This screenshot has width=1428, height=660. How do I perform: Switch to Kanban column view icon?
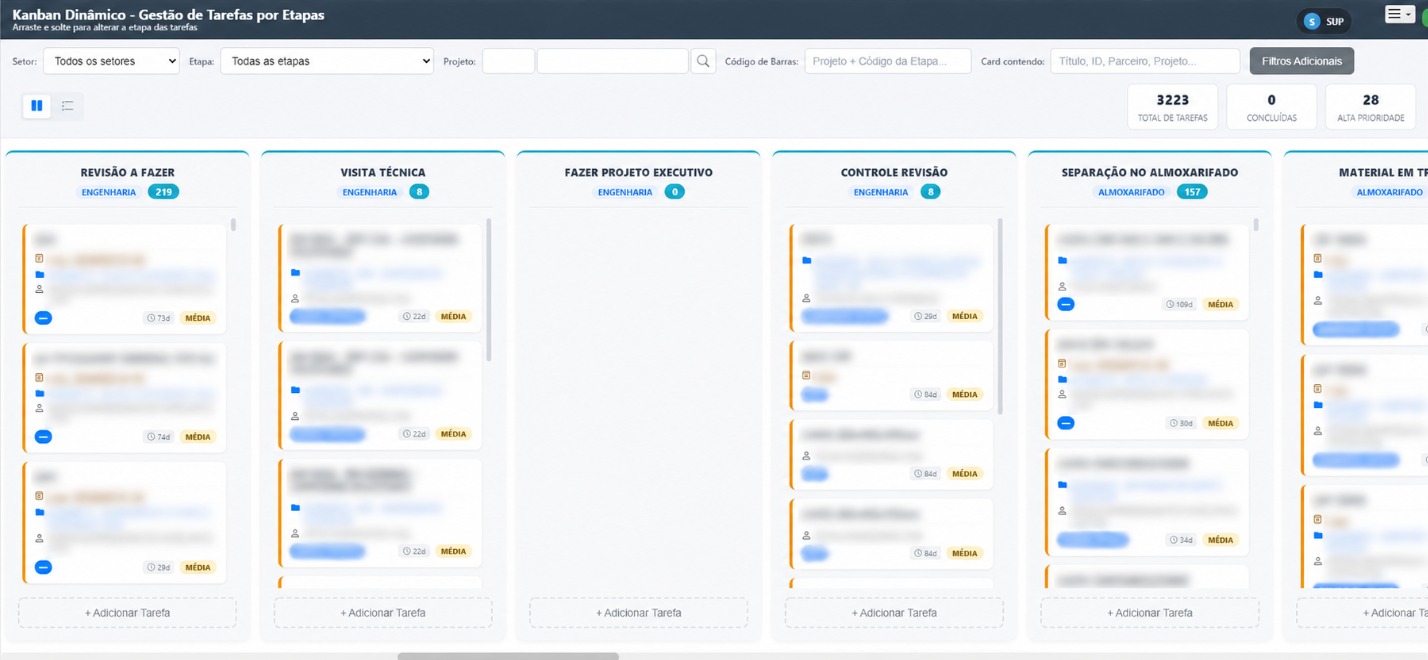click(37, 105)
